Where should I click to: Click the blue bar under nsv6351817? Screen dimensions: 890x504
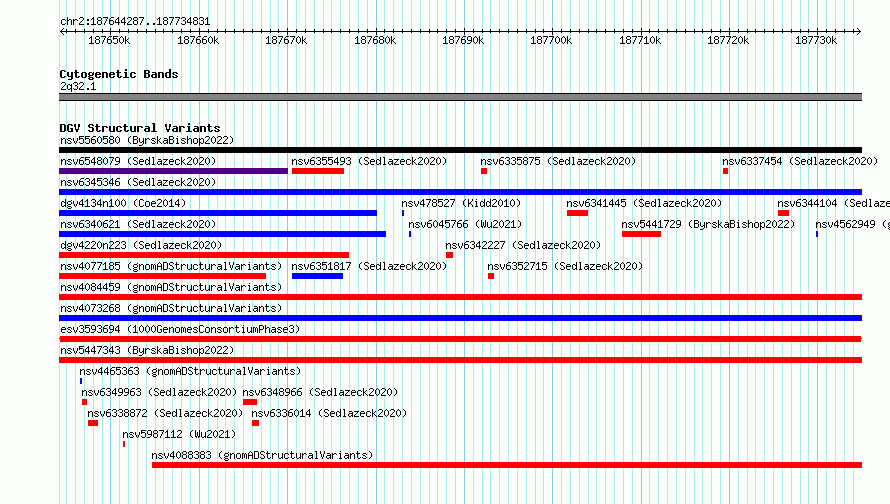317,276
